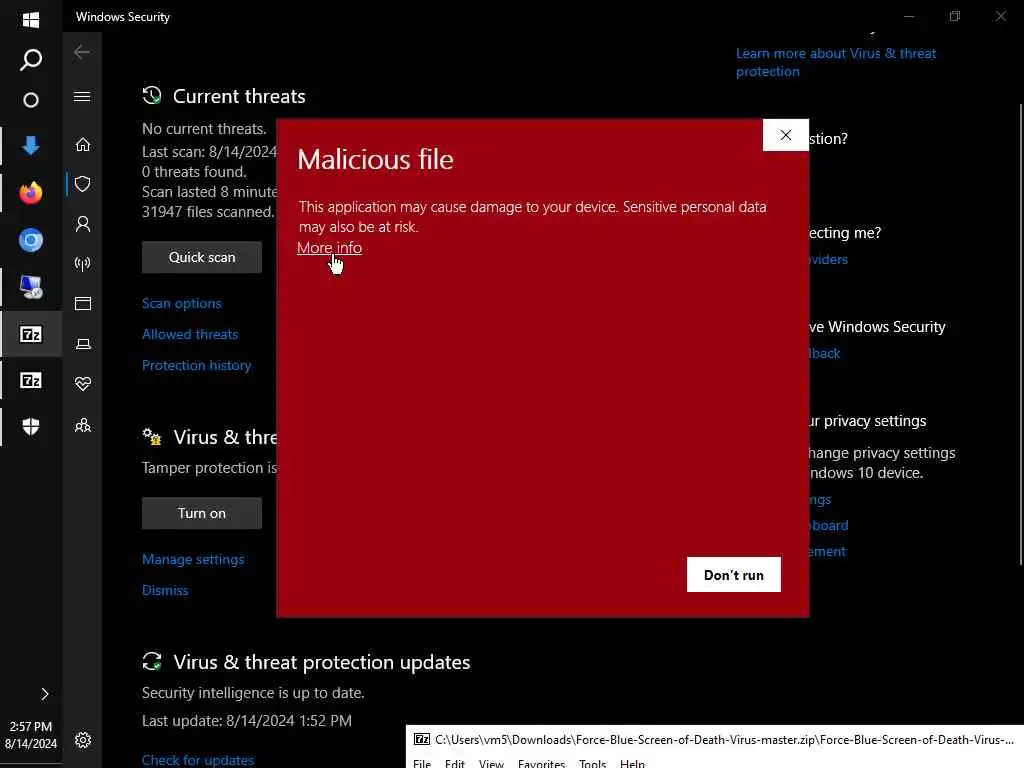This screenshot has height=768, width=1024.
Task: Open Cortana circle icon on taskbar
Action: point(31,100)
